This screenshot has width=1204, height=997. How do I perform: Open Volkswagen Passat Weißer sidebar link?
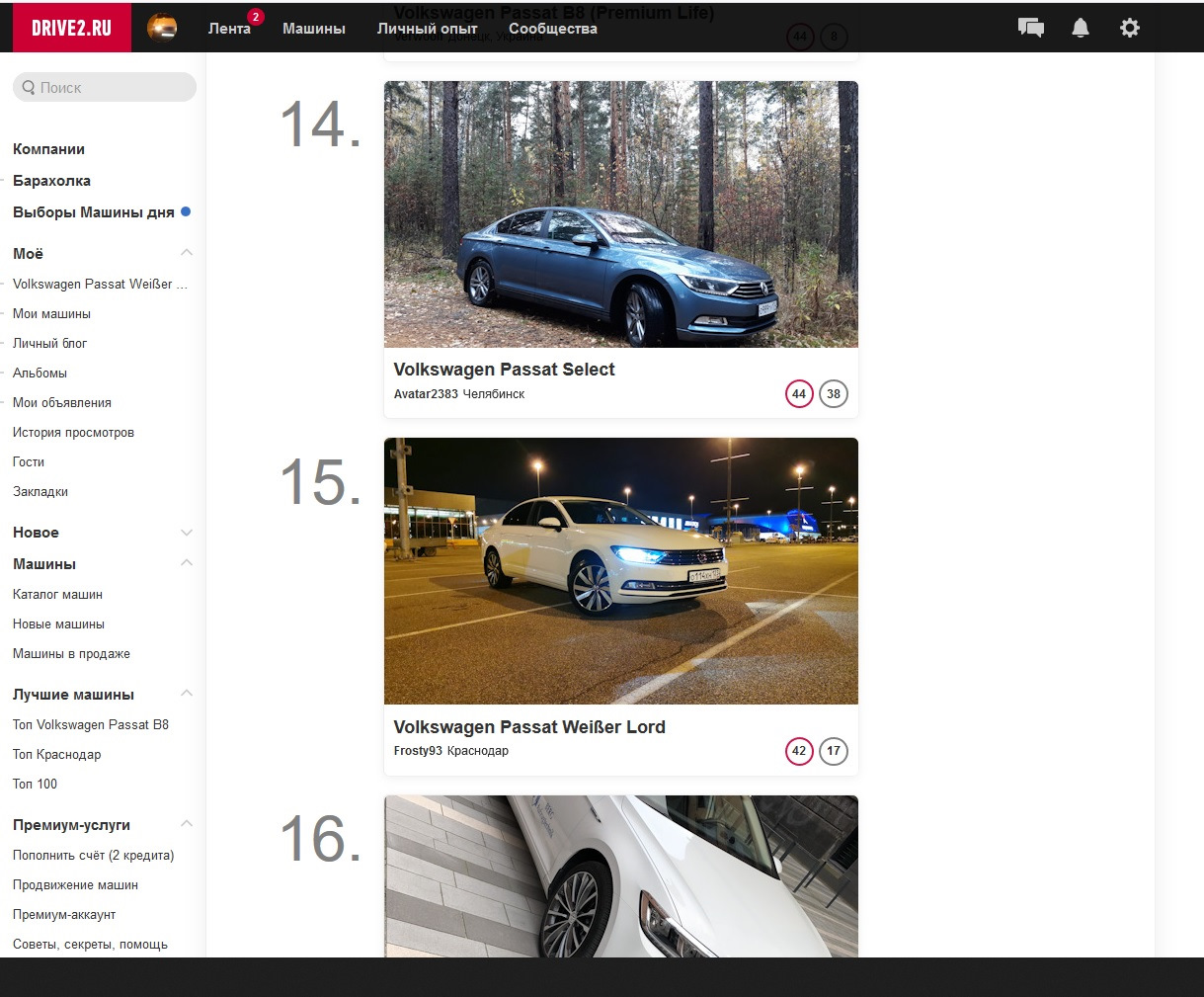[100, 284]
